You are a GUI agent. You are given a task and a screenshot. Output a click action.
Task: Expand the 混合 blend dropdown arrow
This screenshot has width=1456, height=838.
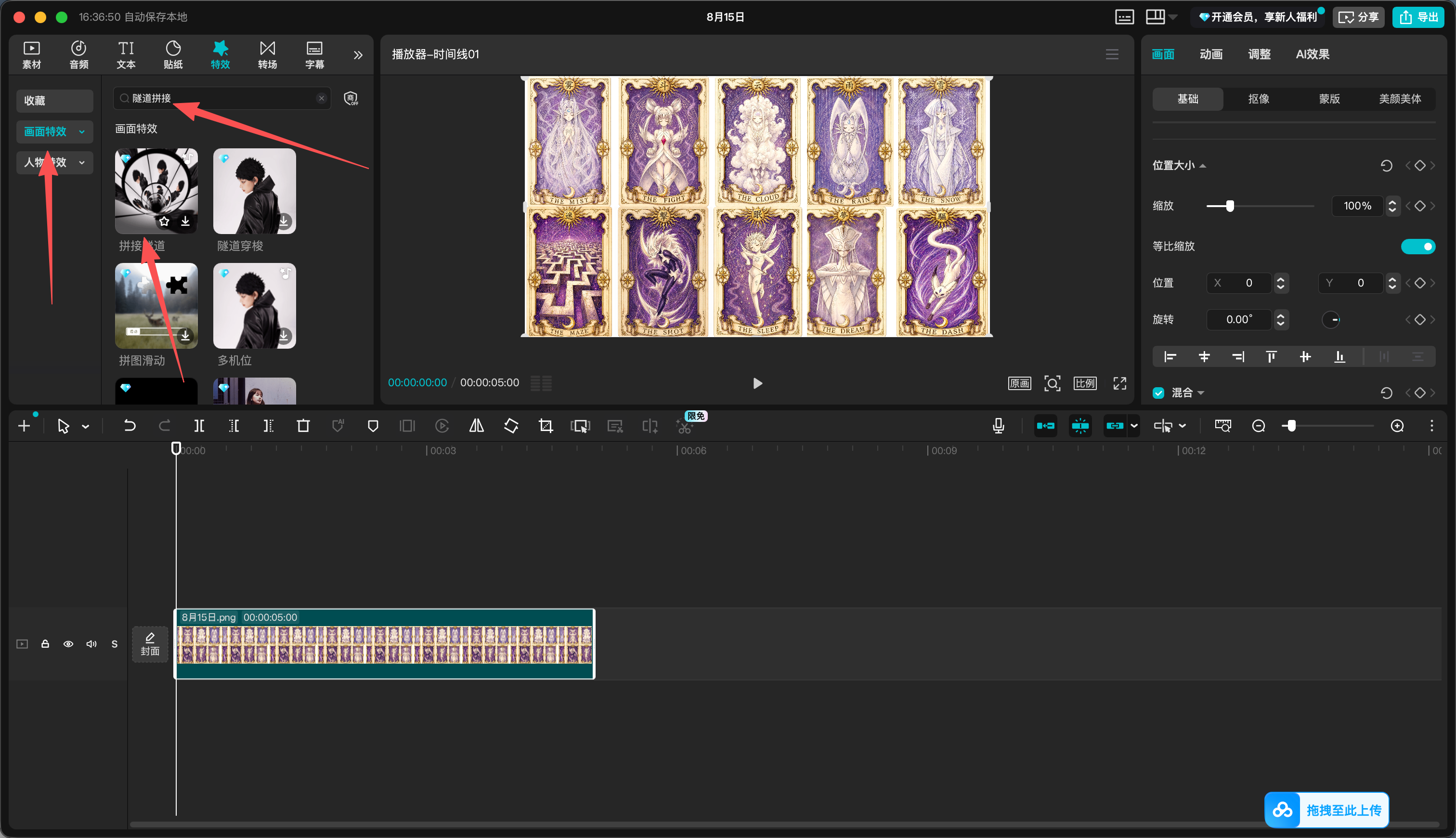[1201, 393]
